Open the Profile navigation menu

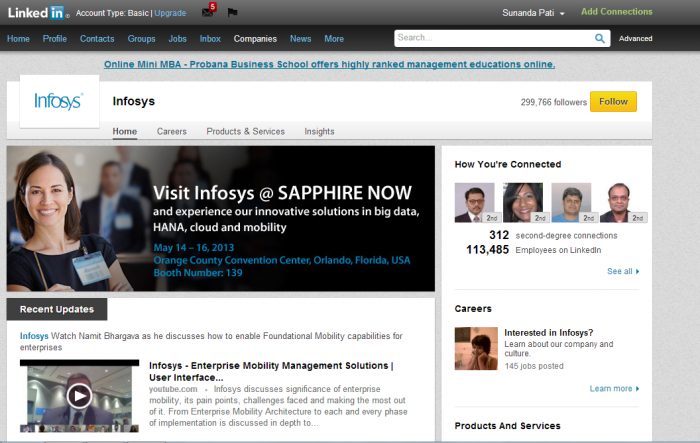(54, 39)
